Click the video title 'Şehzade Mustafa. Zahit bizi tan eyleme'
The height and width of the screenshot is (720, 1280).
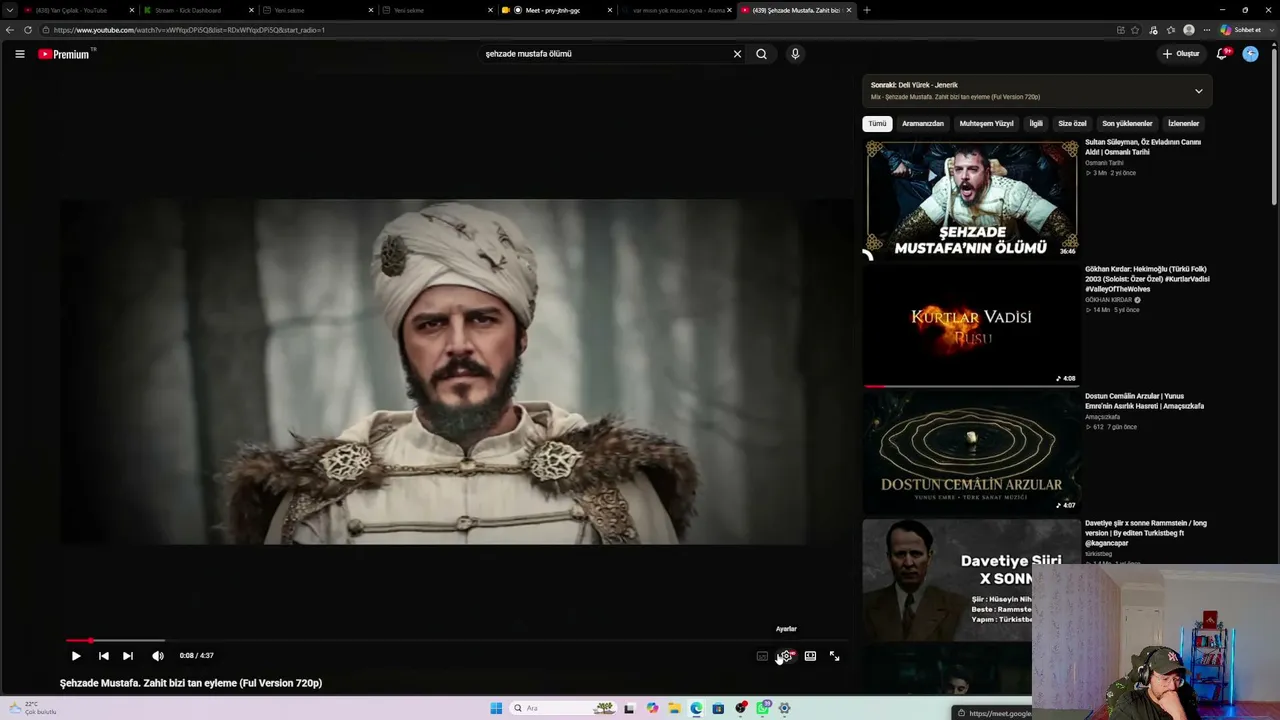(191, 683)
